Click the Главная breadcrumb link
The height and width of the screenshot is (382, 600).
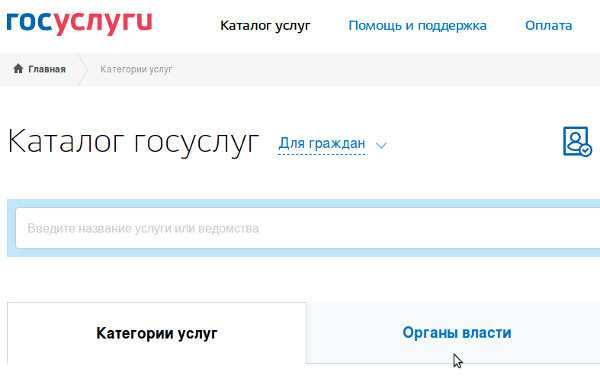[x=47, y=69]
